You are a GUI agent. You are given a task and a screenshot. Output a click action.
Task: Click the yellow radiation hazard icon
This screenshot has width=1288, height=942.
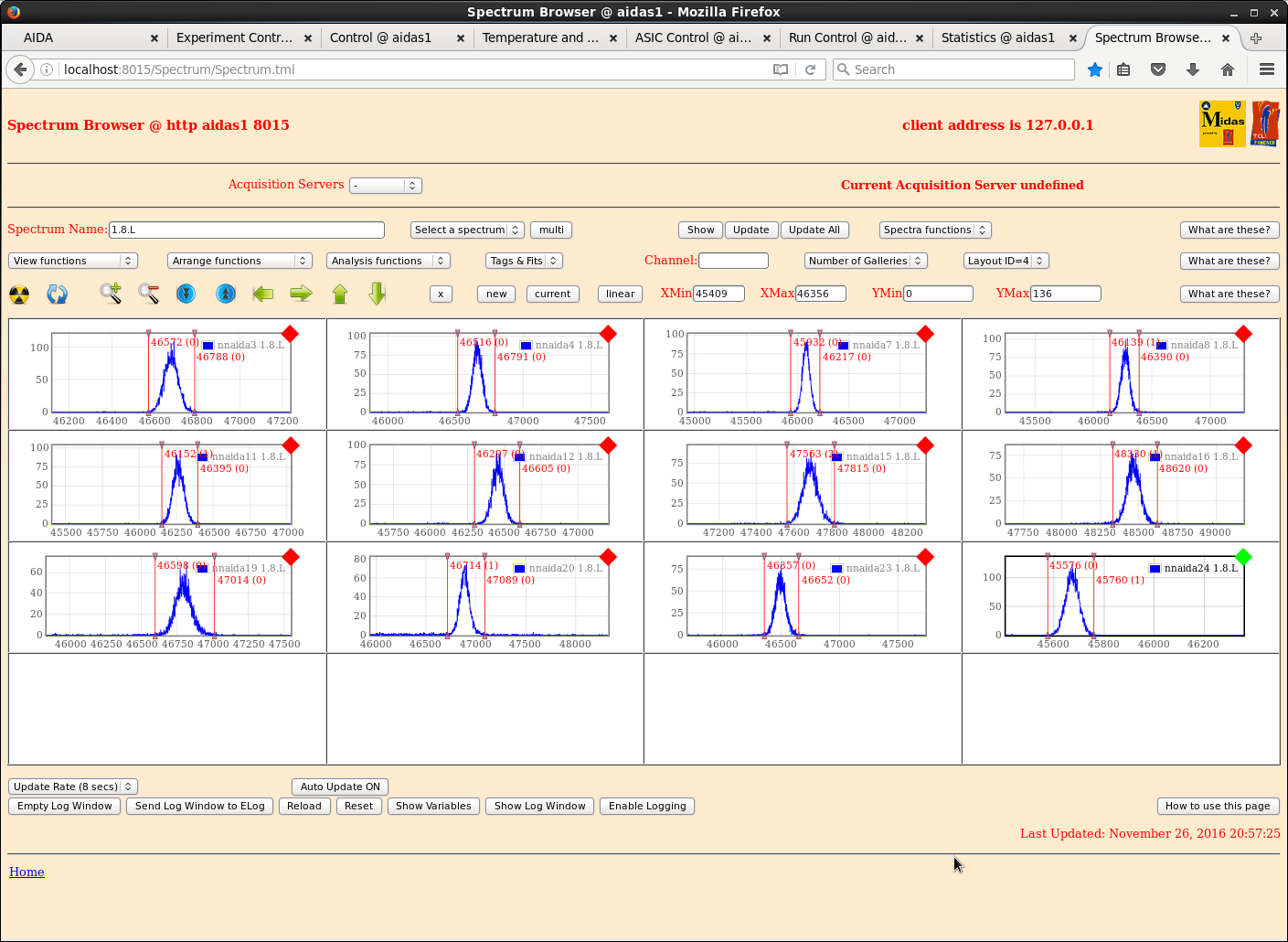coord(19,294)
